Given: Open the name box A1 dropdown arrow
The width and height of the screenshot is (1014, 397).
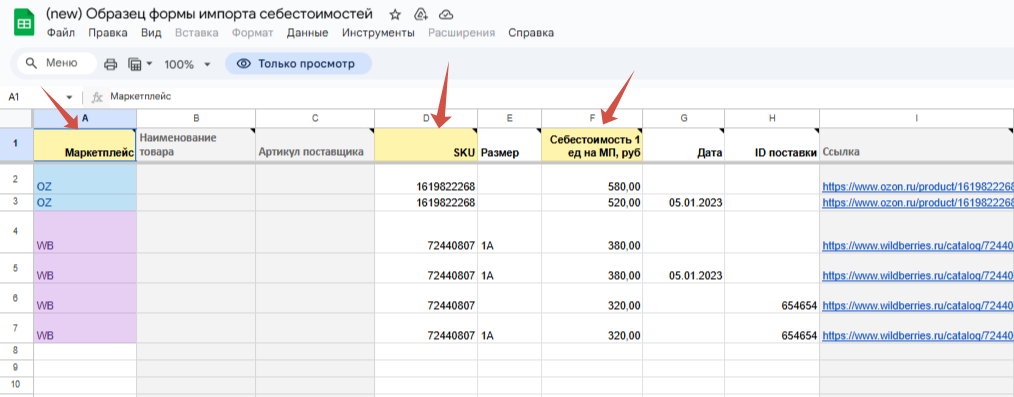Looking at the screenshot, I should point(69,97).
